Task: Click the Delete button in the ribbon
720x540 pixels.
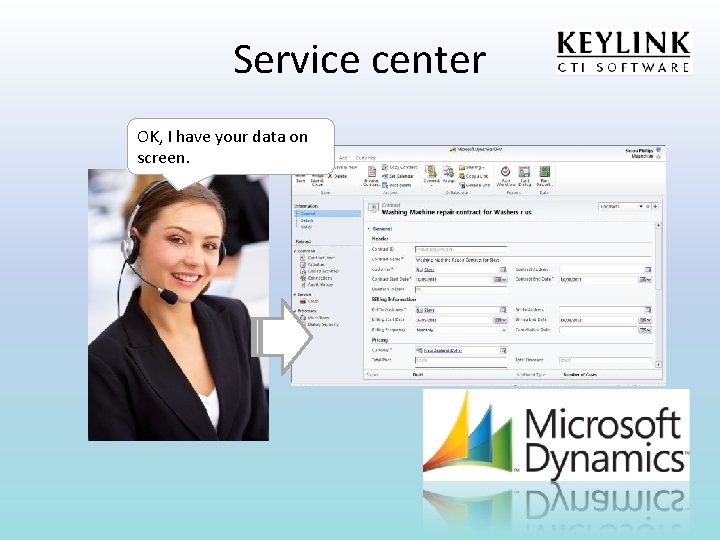Action: point(337,176)
